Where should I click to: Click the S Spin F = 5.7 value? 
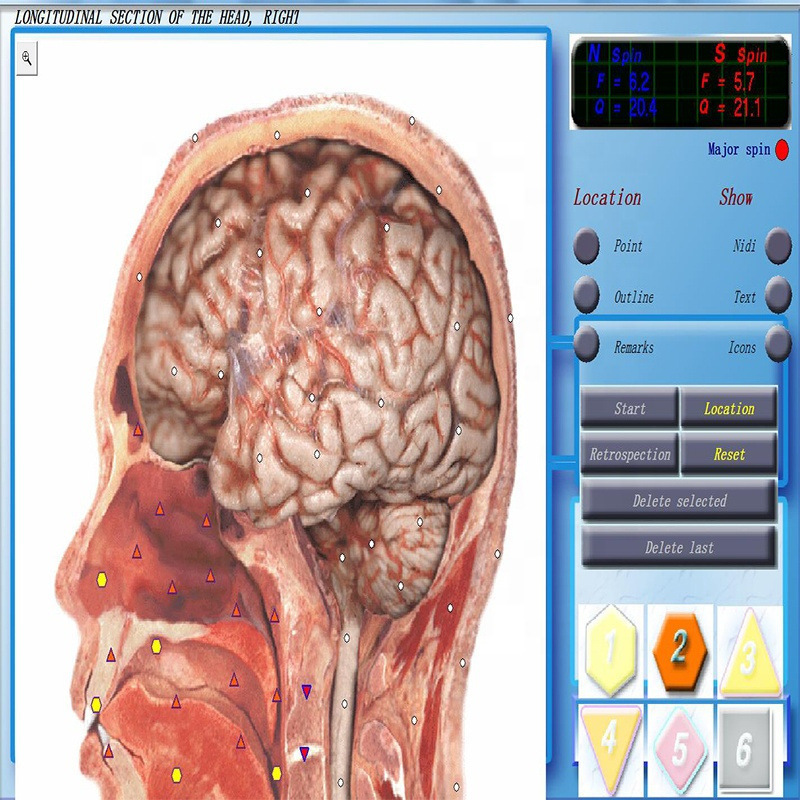728,81
